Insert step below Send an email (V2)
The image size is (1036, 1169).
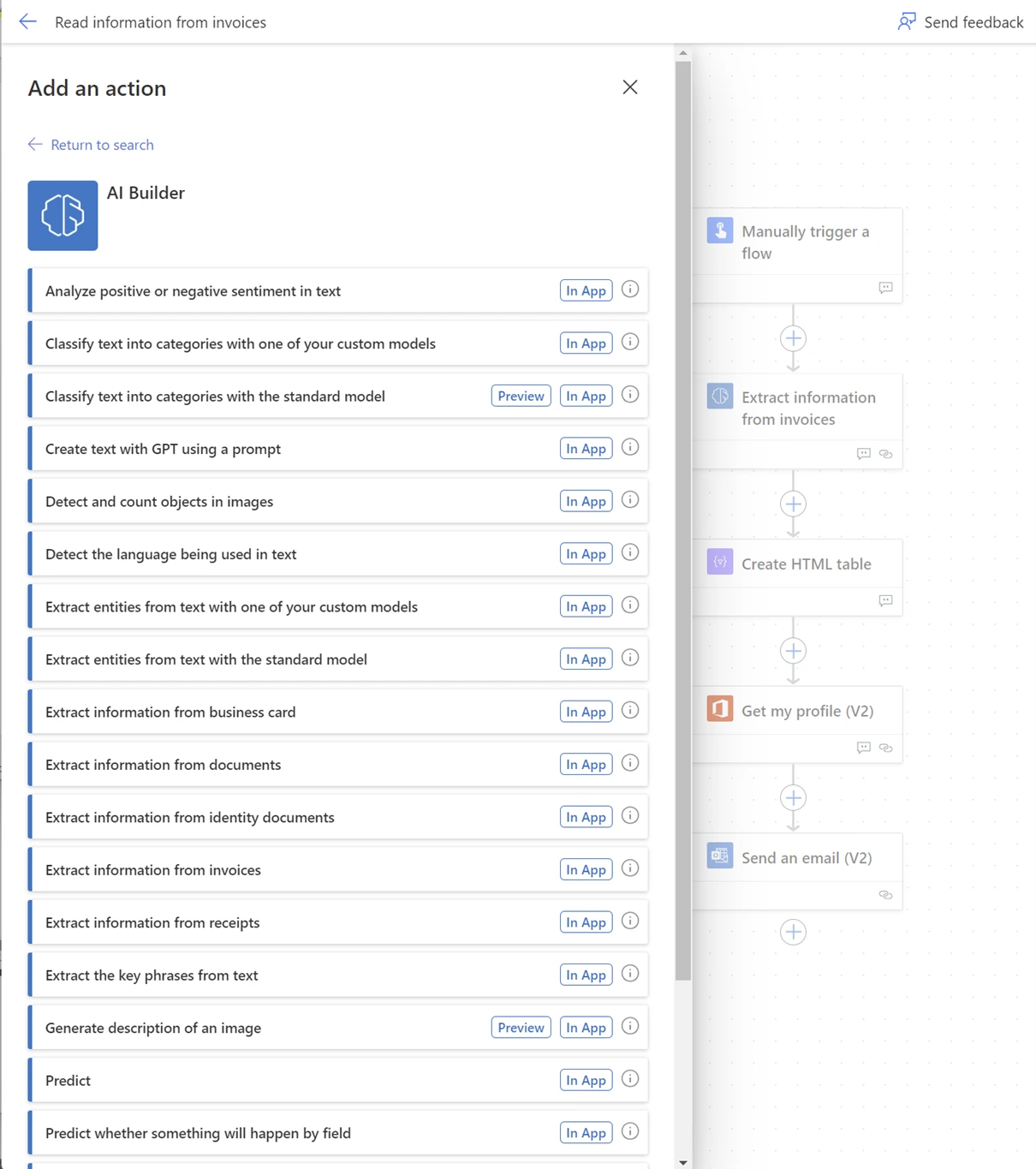tap(793, 932)
